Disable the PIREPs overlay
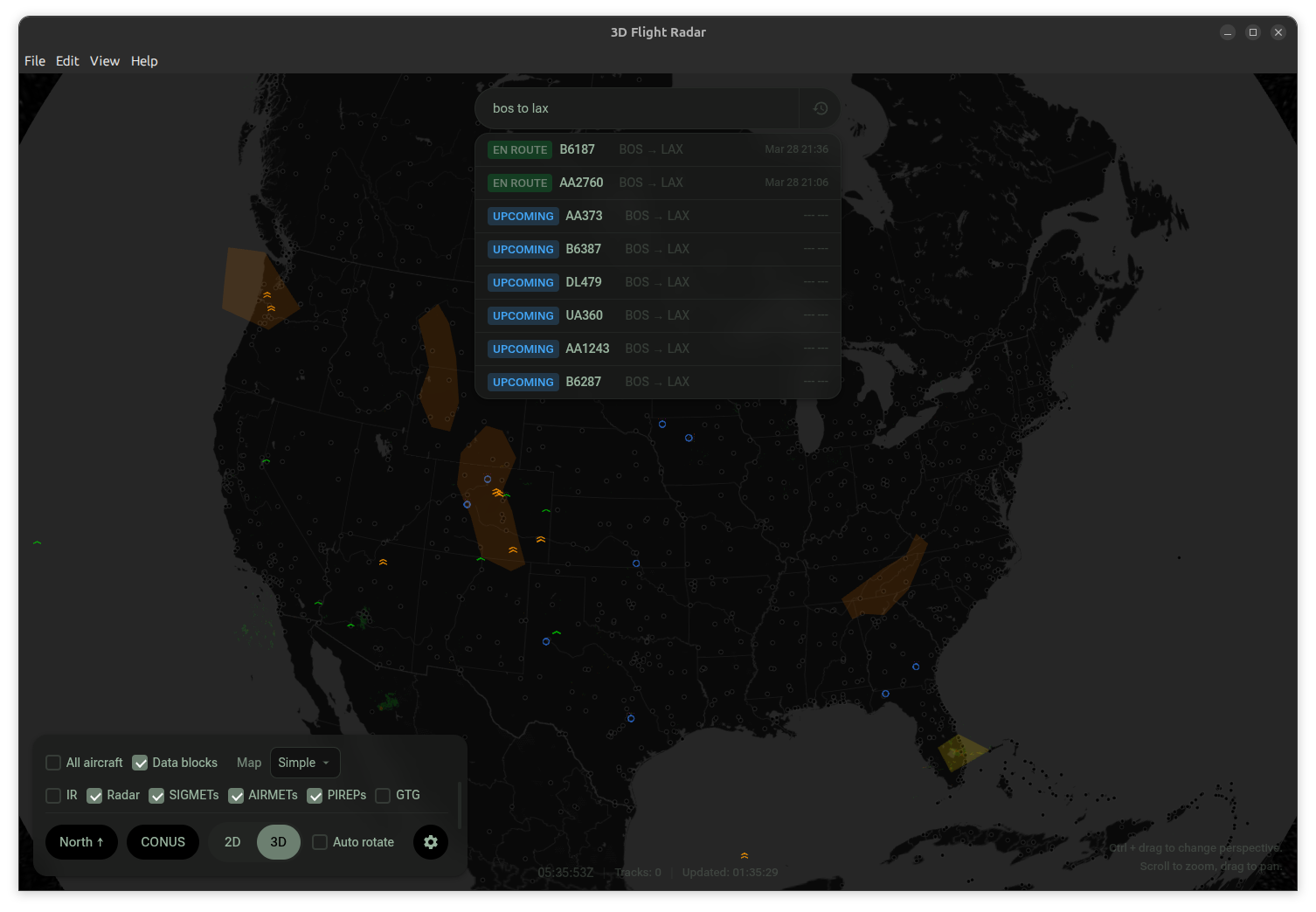1316x912 pixels. point(315,796)
